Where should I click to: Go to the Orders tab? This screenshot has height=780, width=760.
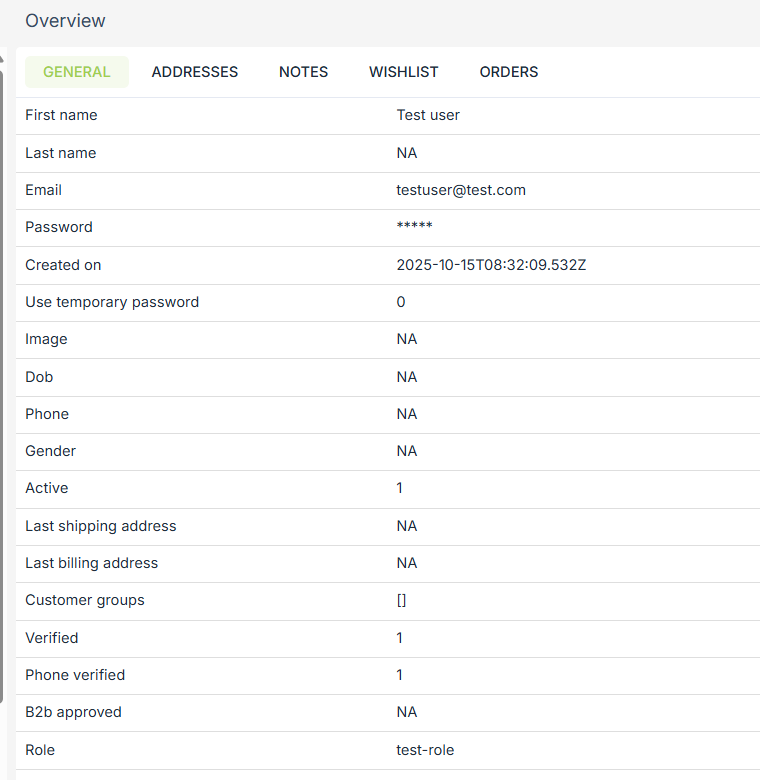pyautogui.click(x=508, y=72)
